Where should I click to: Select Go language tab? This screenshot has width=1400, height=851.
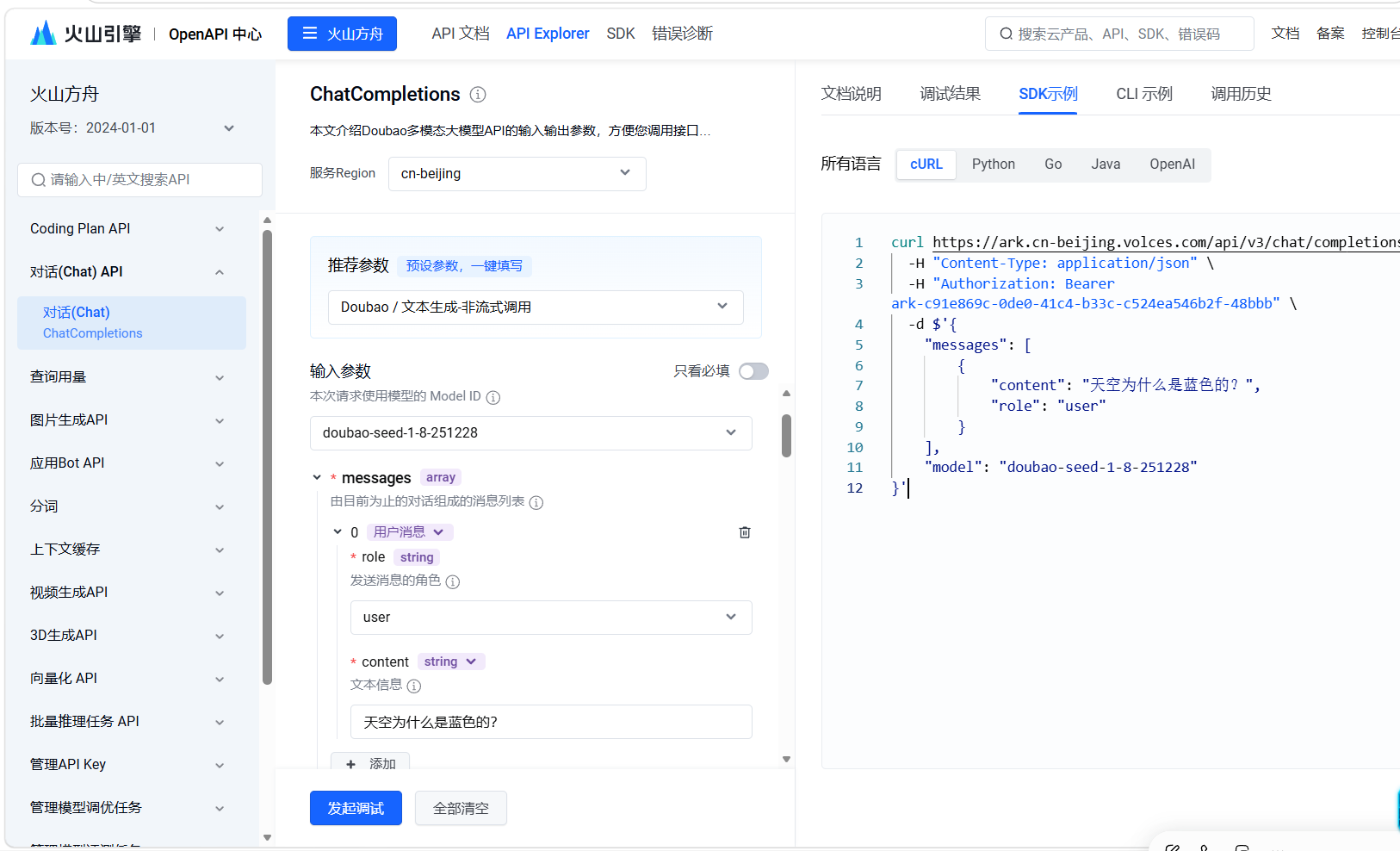pyautogui.click(x=1053, y=165)
